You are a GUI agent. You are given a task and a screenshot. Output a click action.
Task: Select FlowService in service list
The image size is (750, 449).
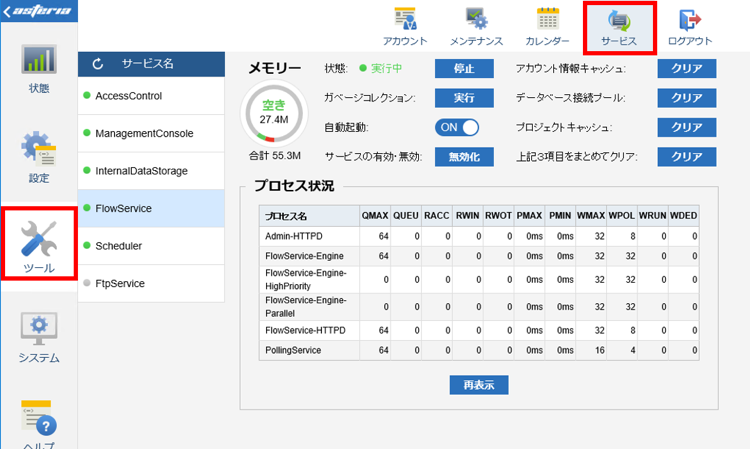click(151, 208)
